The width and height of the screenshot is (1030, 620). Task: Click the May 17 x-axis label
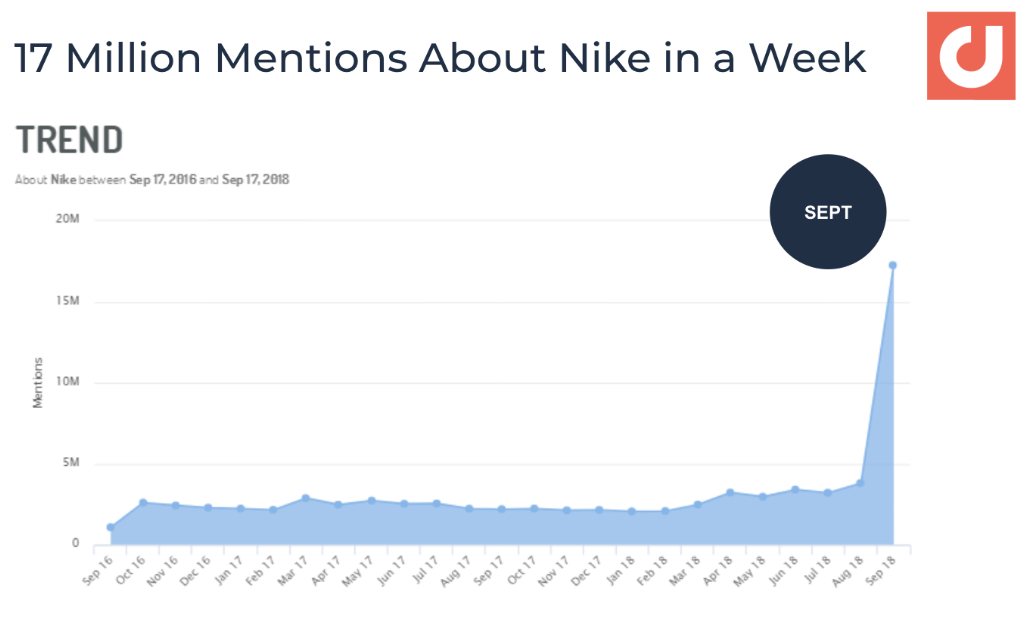point(357,570)
